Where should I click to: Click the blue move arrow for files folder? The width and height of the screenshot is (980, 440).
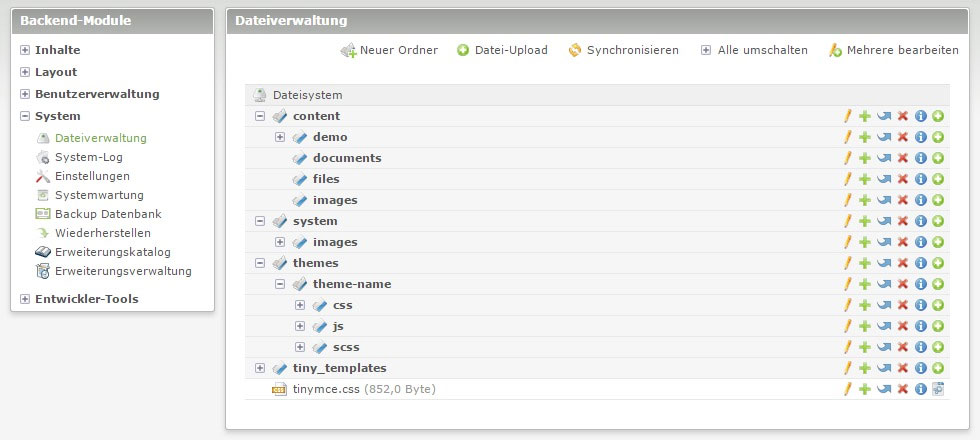[884, 180]
